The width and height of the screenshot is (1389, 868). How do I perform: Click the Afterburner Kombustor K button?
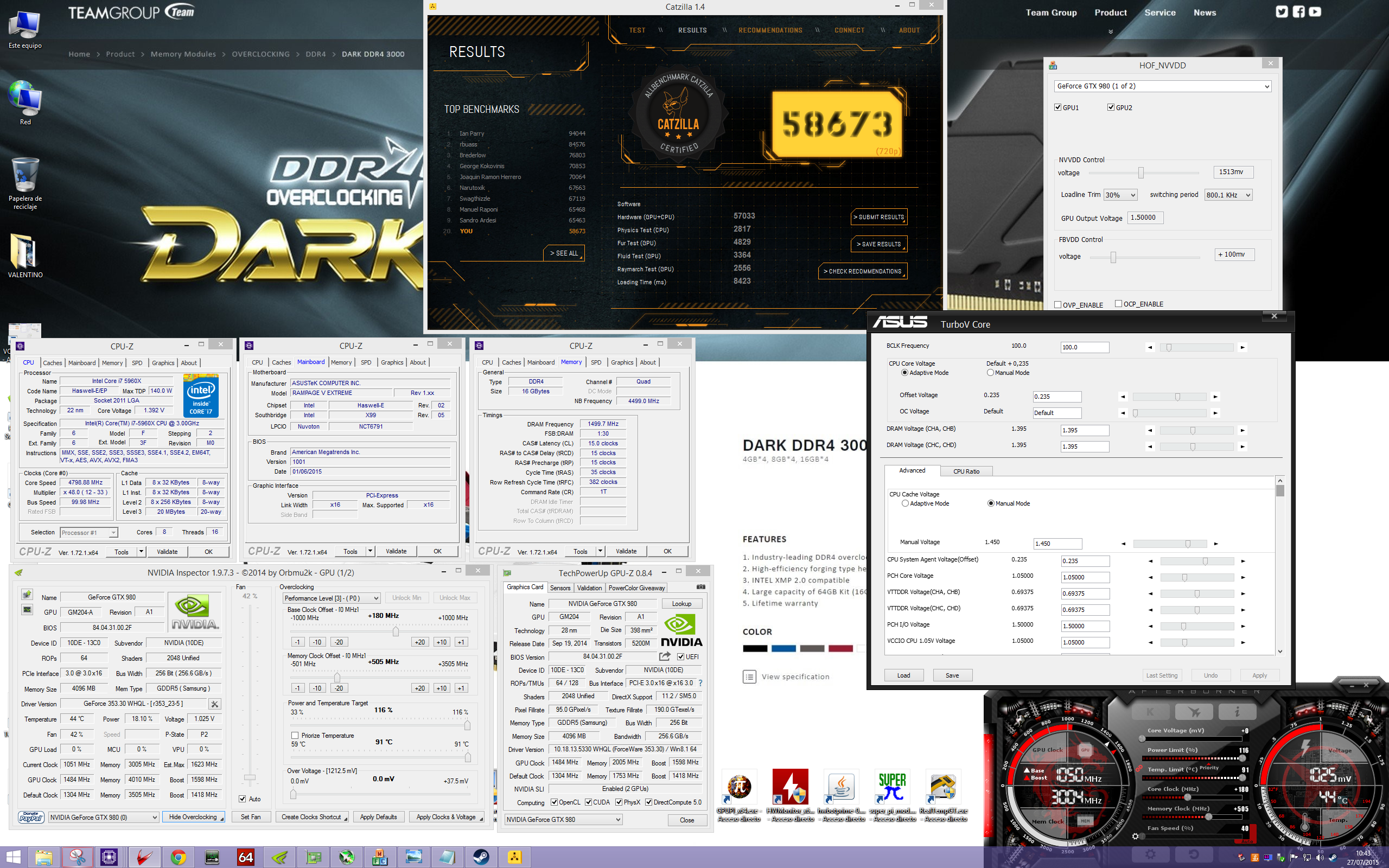click(1150, 712)
